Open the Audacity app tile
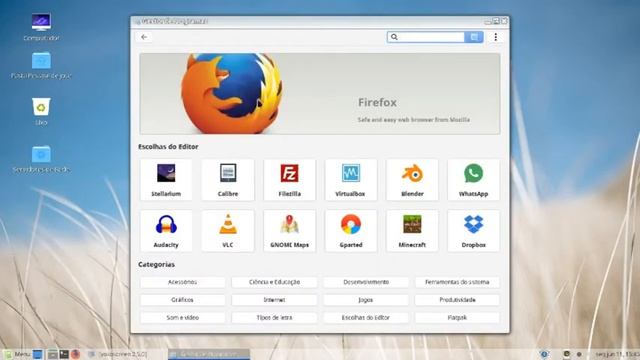640x360 pixels. click(x=166, y=231)
